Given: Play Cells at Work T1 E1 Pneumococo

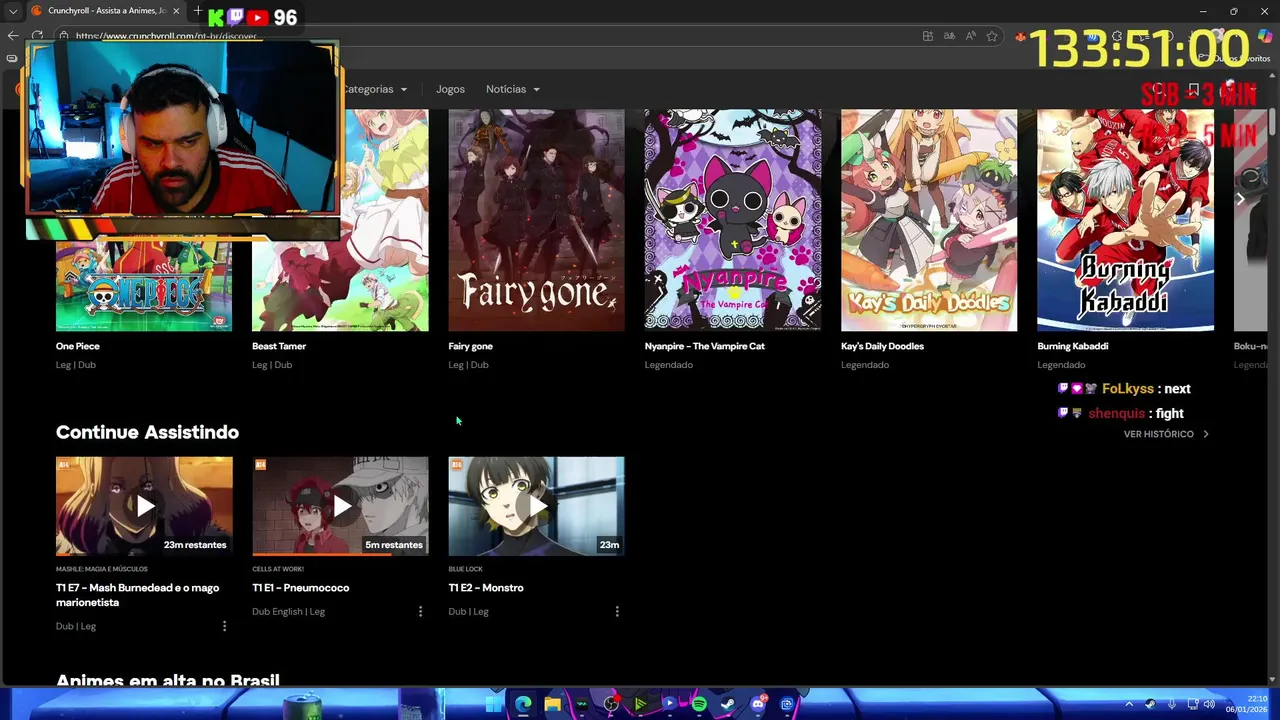Looking at the screenshot, I should [x=340, y=506].
